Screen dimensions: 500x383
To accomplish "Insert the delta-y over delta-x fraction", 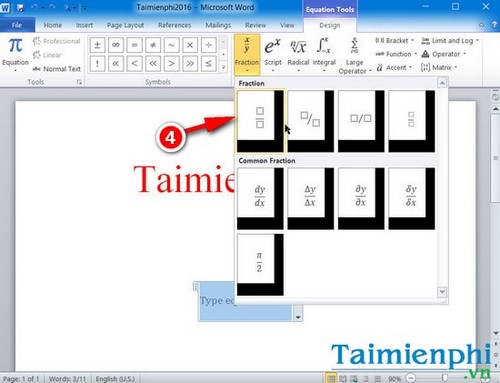I will tap(311, 198).
